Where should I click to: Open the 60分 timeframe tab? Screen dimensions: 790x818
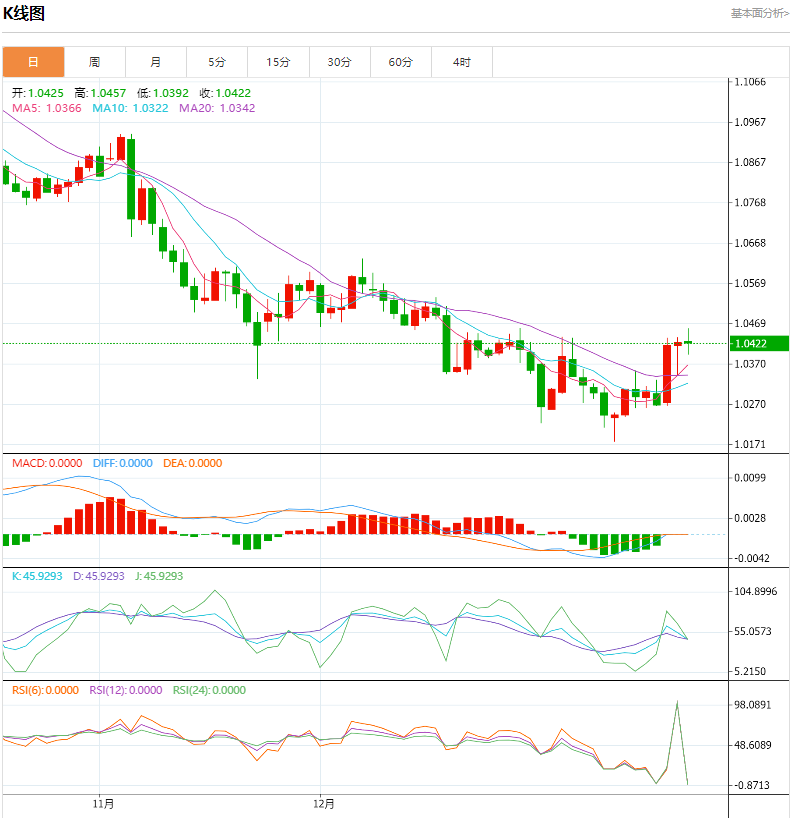tap(401, 62)
